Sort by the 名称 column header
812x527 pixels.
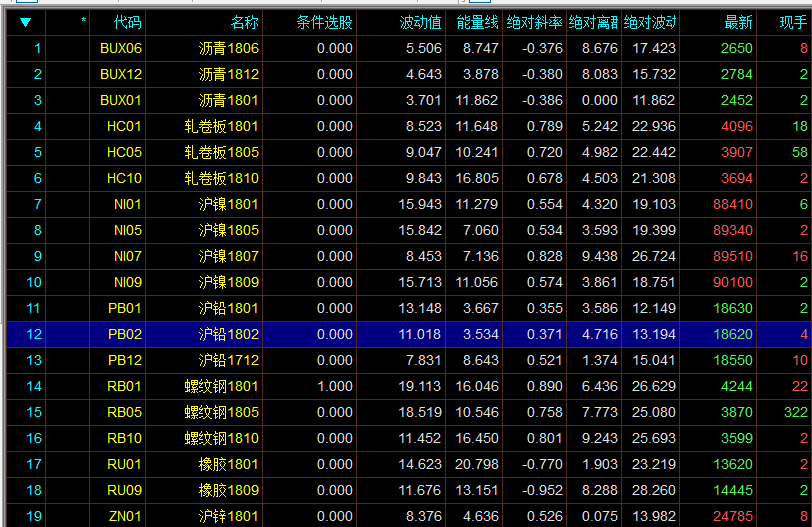[244, 22]
